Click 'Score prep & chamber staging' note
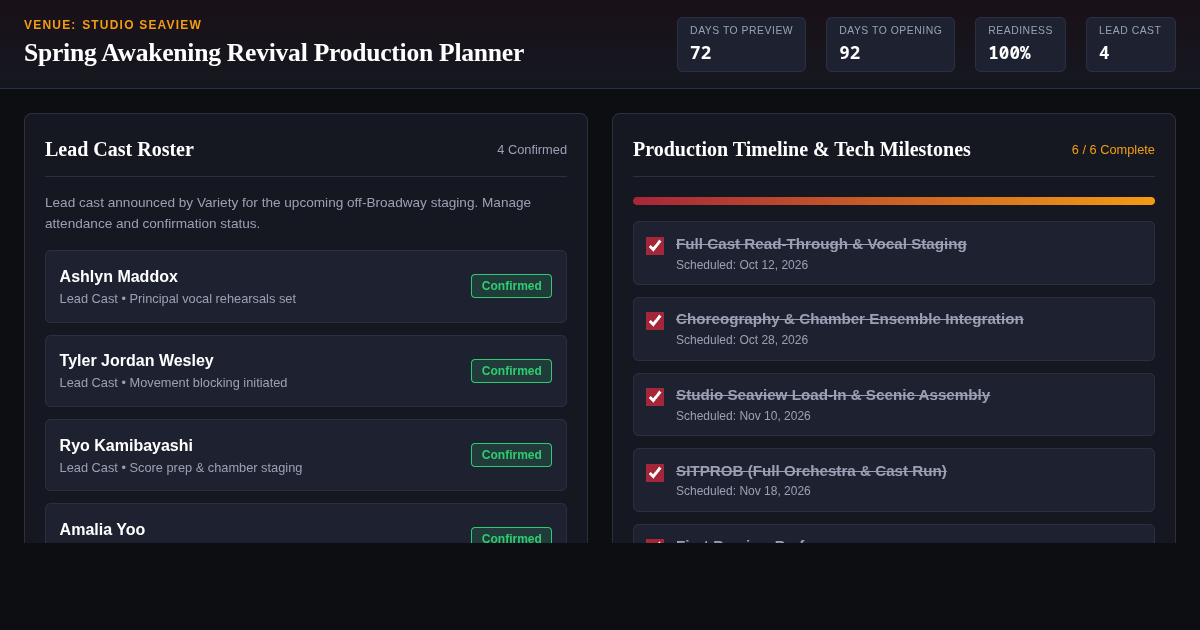1200x630 pixels. tap(216, 468)
